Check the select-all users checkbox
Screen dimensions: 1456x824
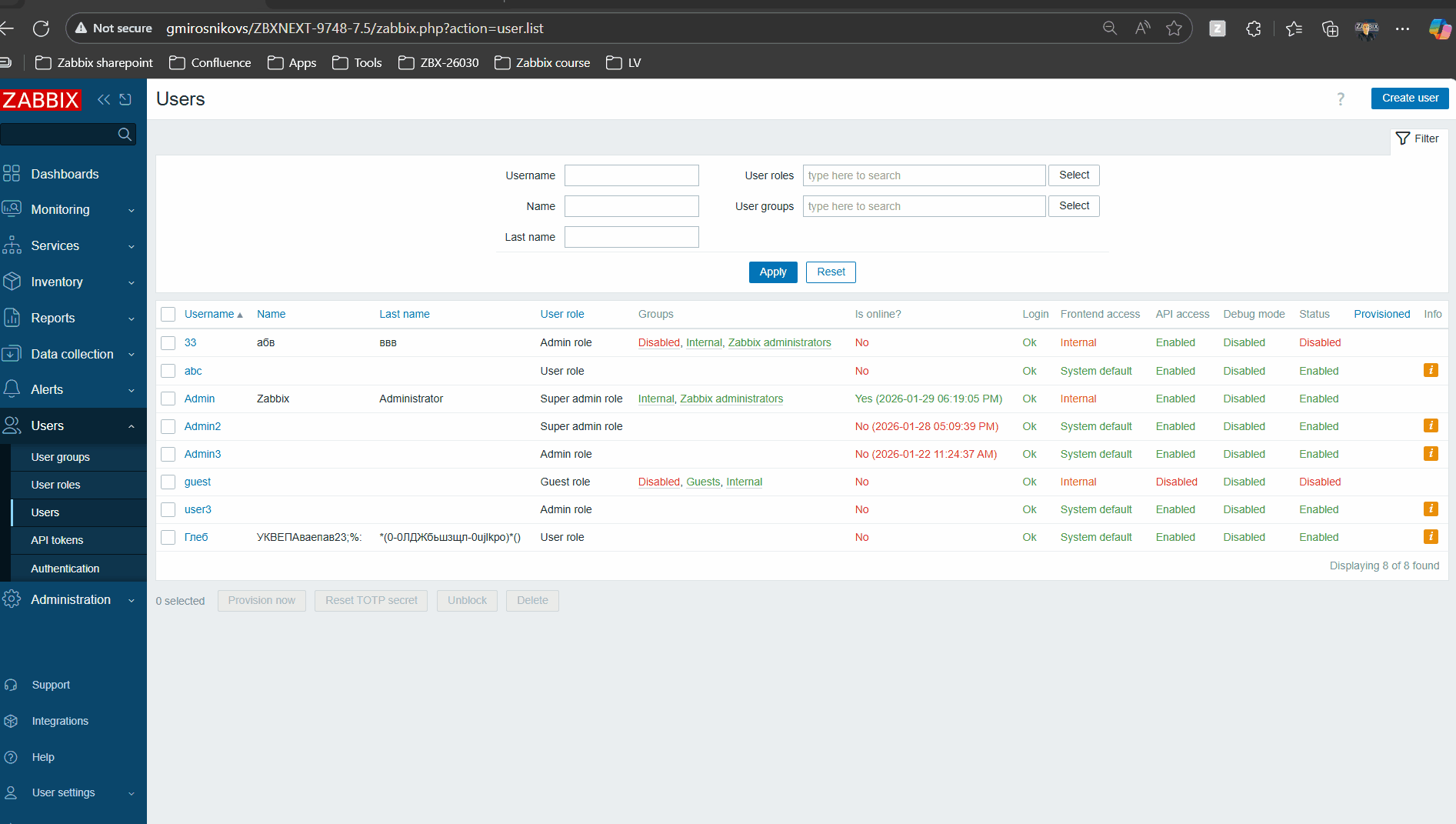168,314
